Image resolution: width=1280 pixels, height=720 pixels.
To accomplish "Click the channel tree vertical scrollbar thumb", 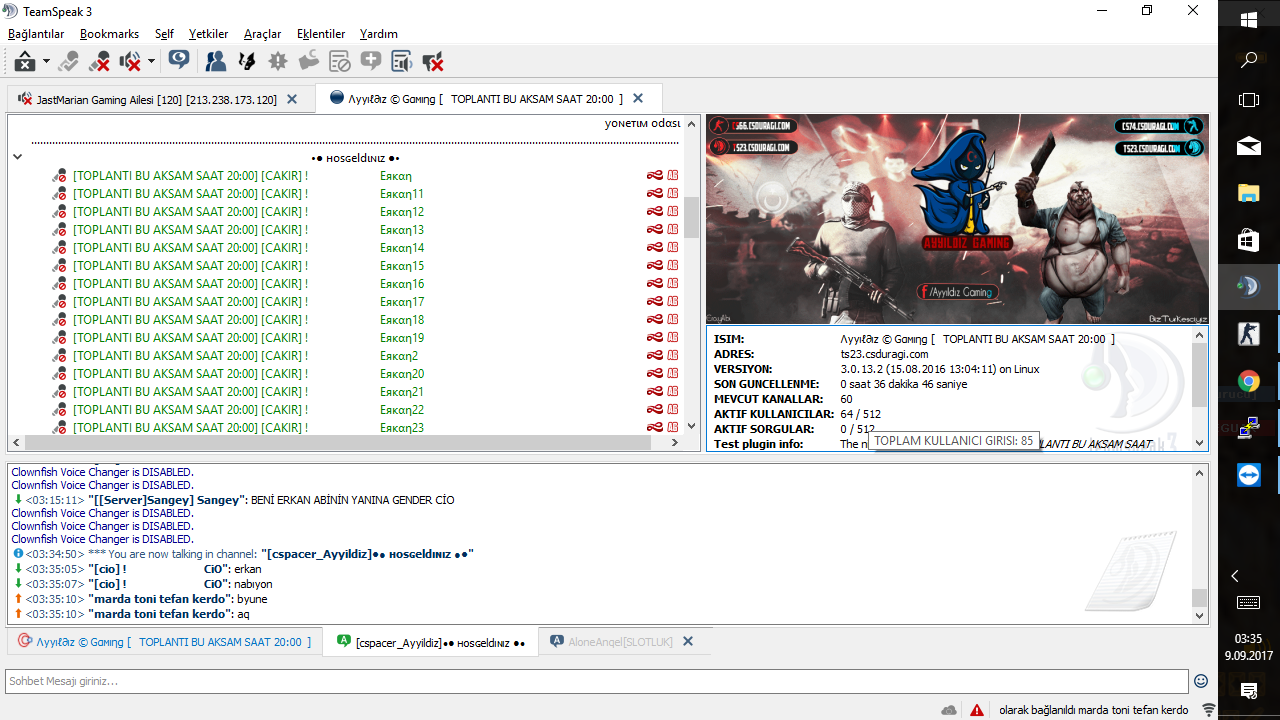I will (691, 217).
